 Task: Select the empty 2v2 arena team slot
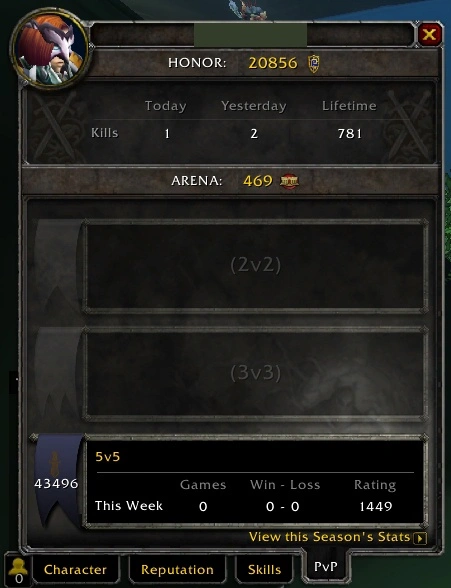click(256, 266)
